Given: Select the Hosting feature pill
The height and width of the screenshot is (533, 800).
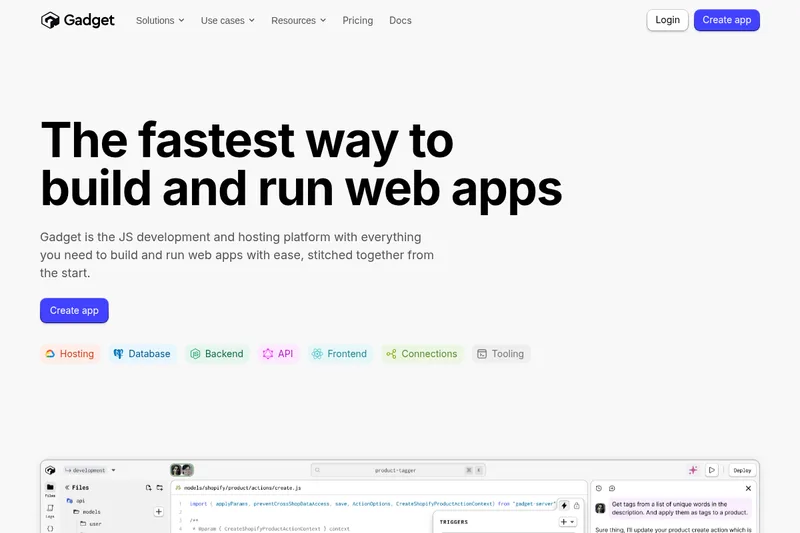Looking at the screenshot, I should click(70, 353).
